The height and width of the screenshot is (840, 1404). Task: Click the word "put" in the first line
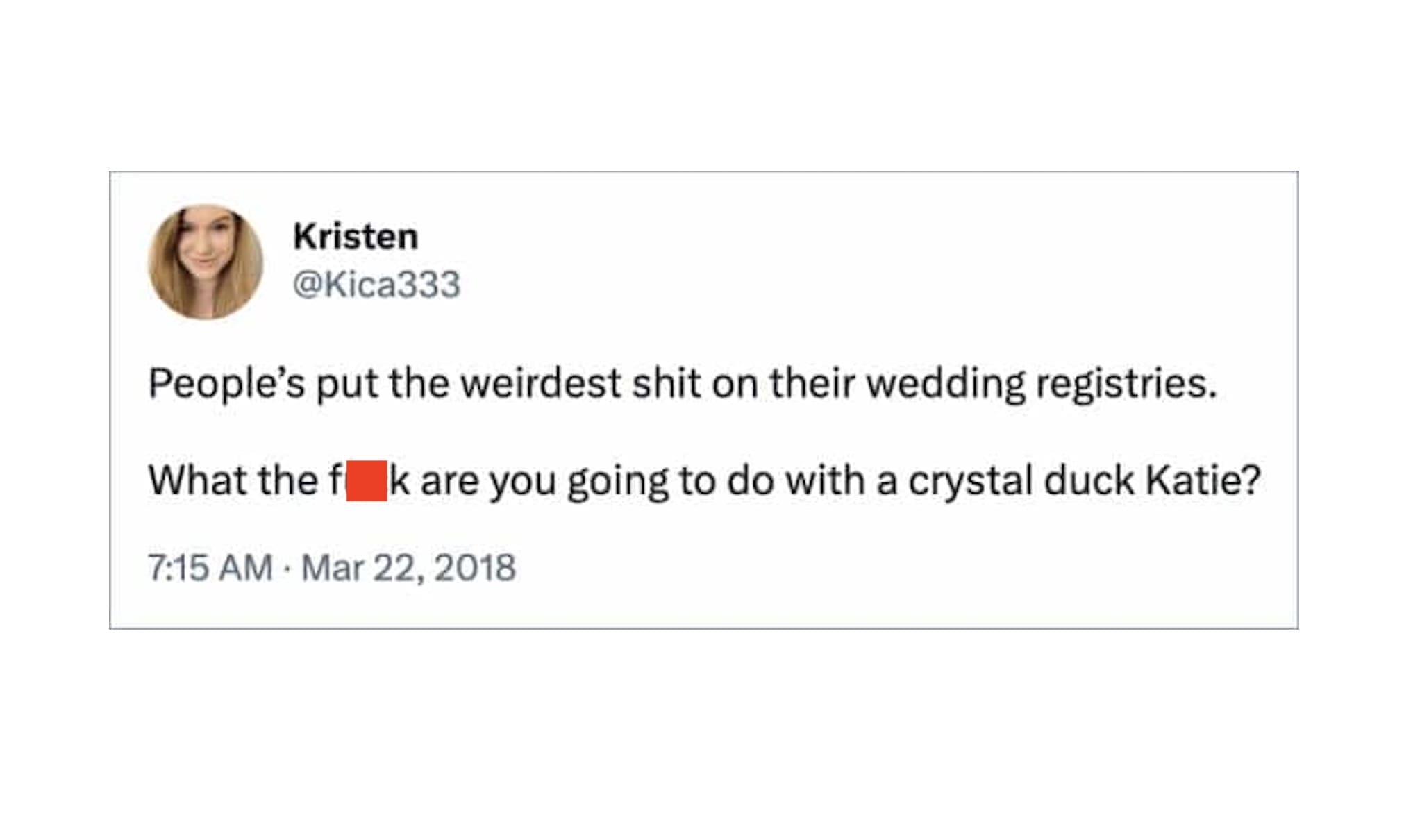pyautogui.click(x=347, y=385)
